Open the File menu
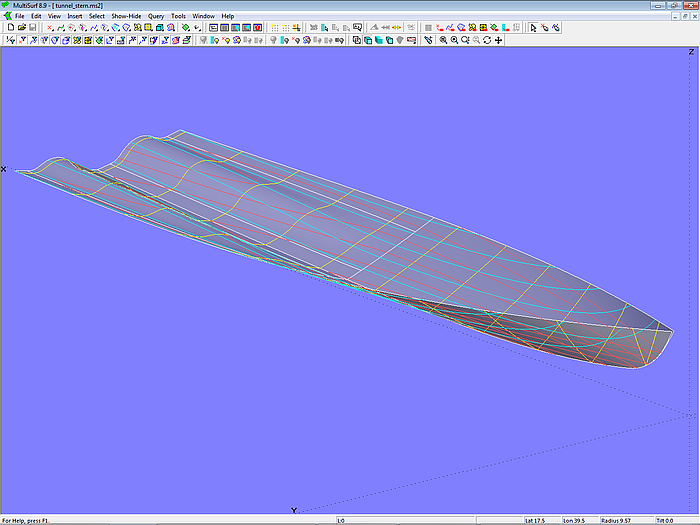Image resolution: width=700 pixels, height=525 pixels. coord(20,16)
